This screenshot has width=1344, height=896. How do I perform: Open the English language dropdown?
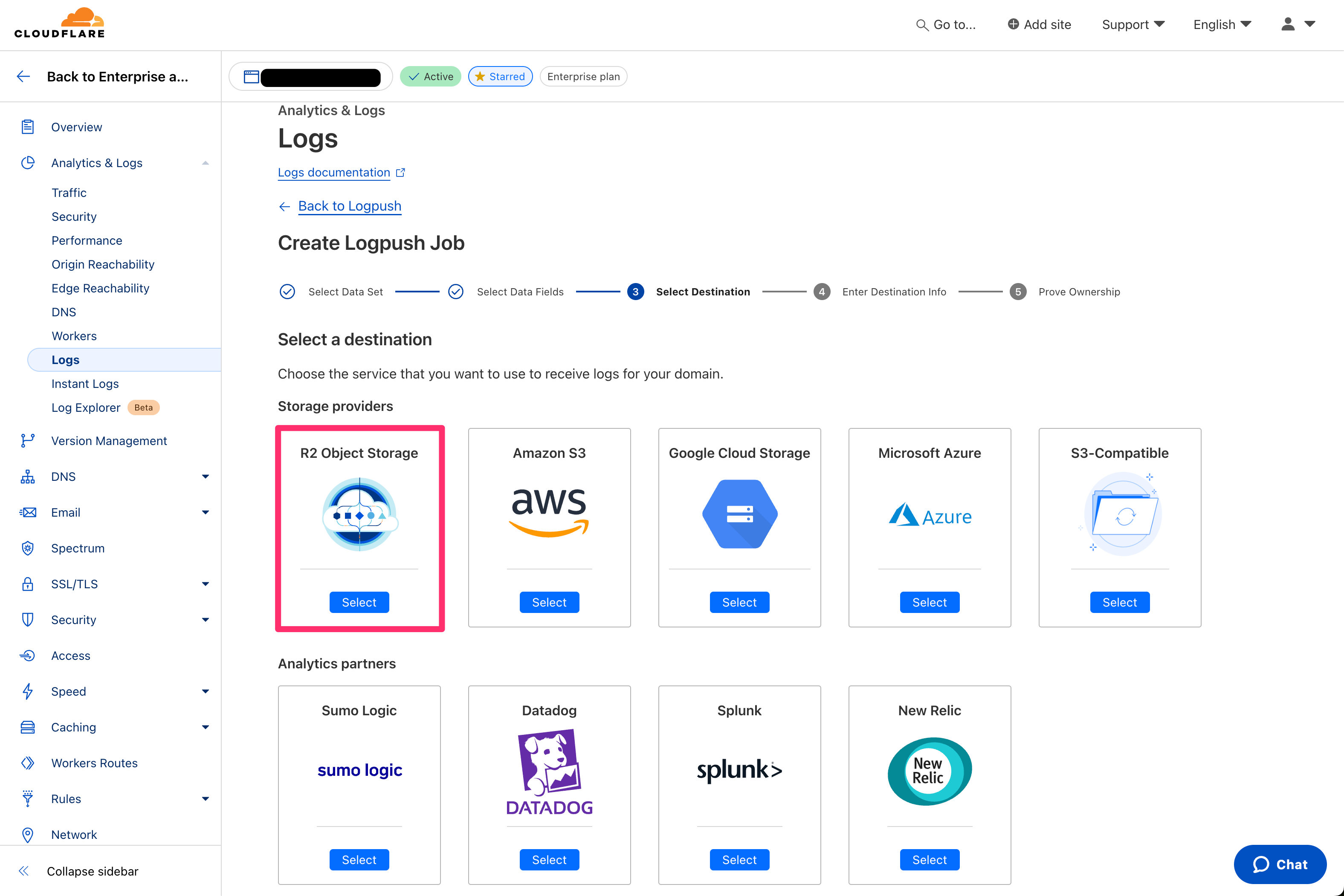[x=1222, y=25]
